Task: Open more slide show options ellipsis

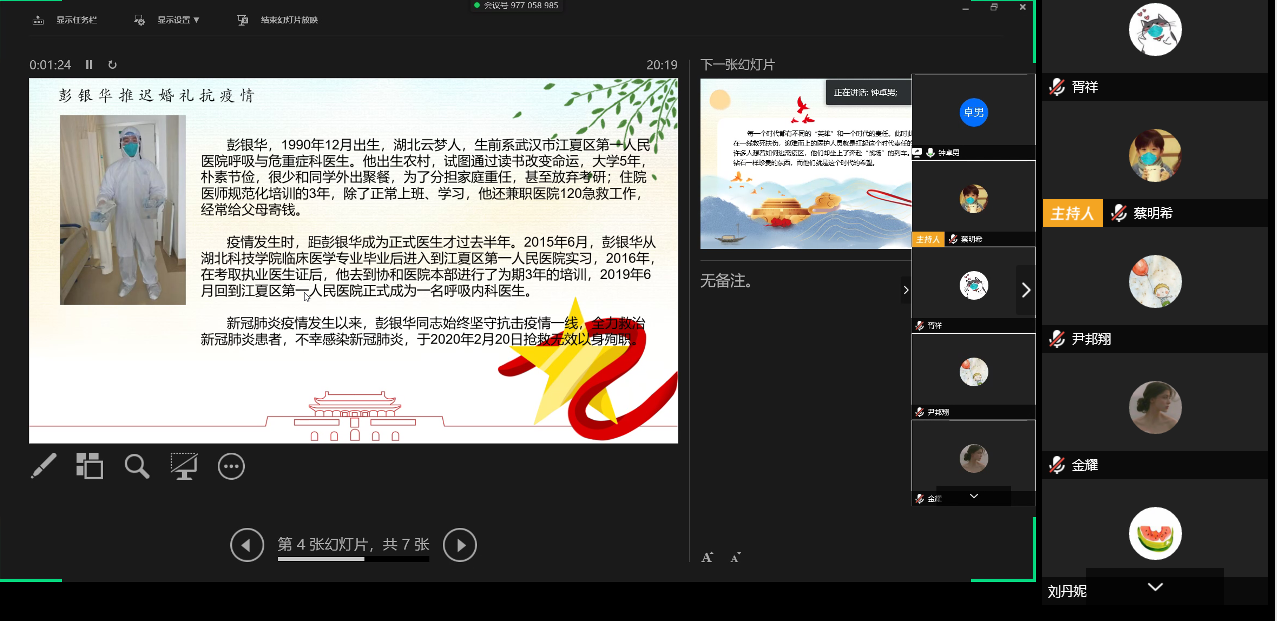Action: (231, 466)
